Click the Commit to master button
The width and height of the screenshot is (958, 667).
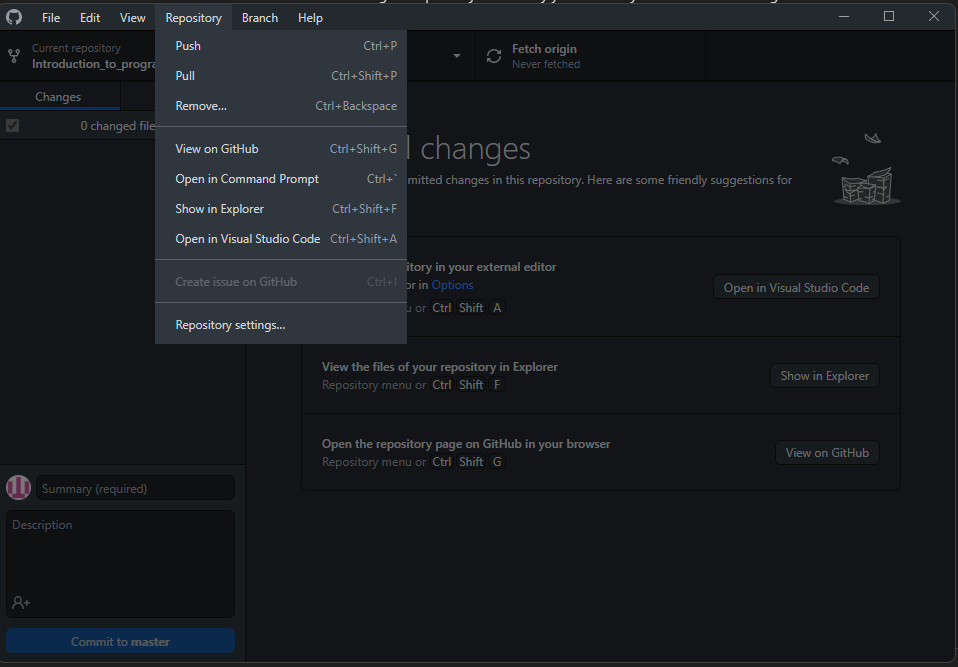[120, 641]
